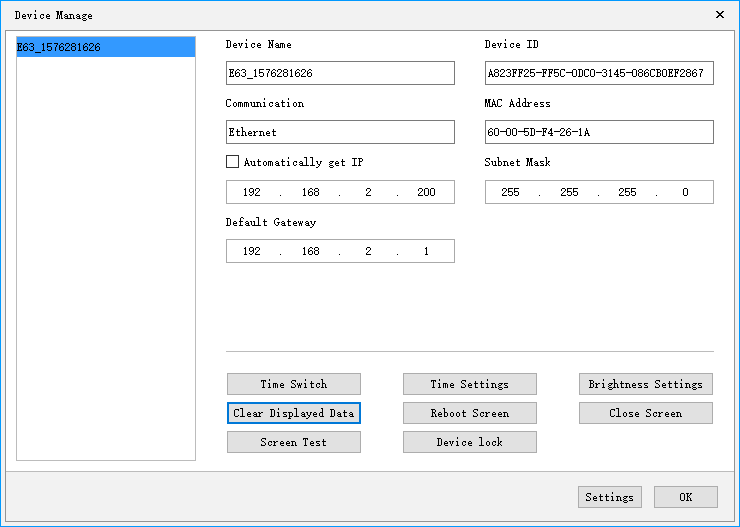The width and height of the screenshot is (740, 527).
Task: Click the Device lock button
Action: click(470, 442)
